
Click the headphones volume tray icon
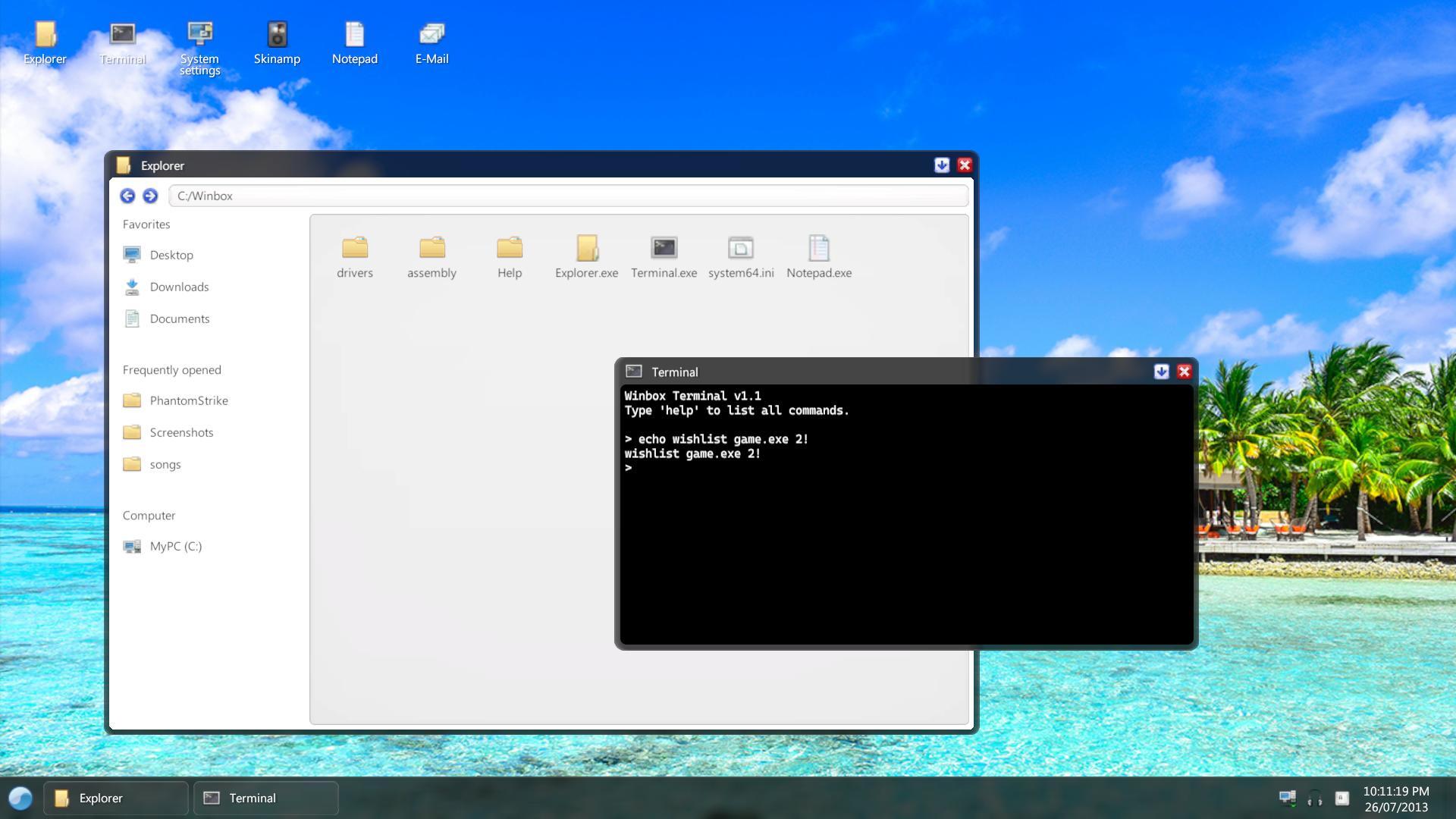tap(1314, 798)
